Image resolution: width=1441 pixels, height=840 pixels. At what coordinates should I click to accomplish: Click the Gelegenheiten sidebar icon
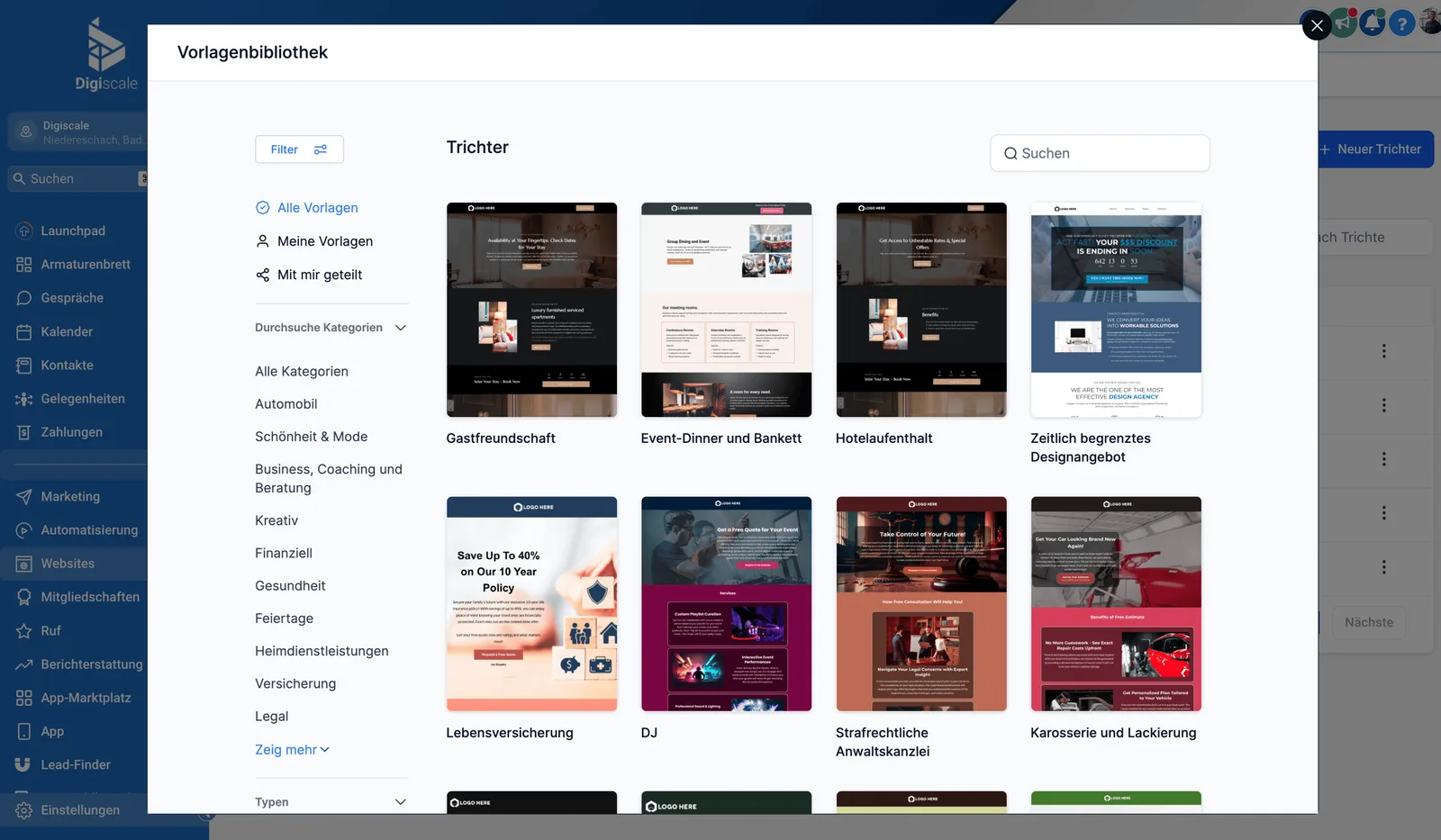pyautogui.click(x=24, y=399)
